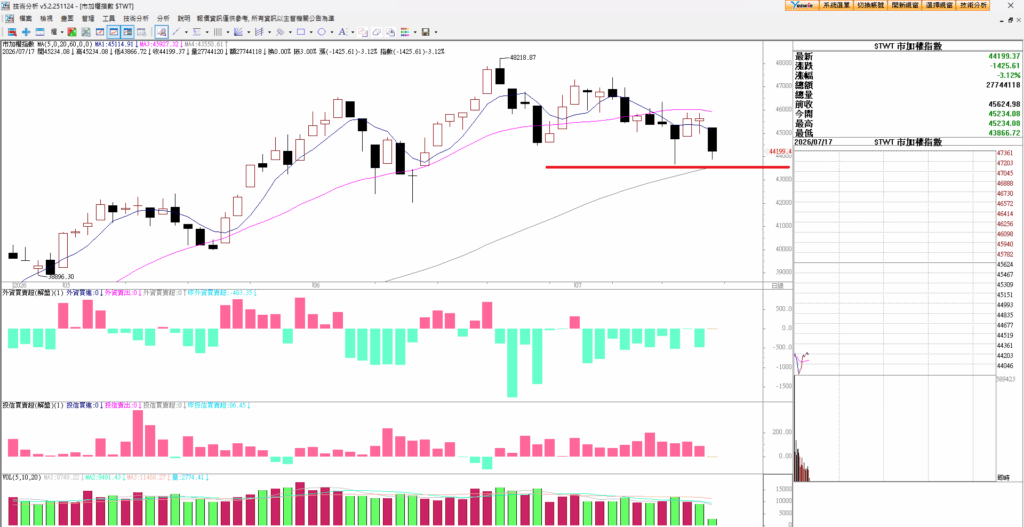Viewport: 1024px width, 527px height.
Task: Click the red-green chart color toolbar icon
Action: pos(72,32)
